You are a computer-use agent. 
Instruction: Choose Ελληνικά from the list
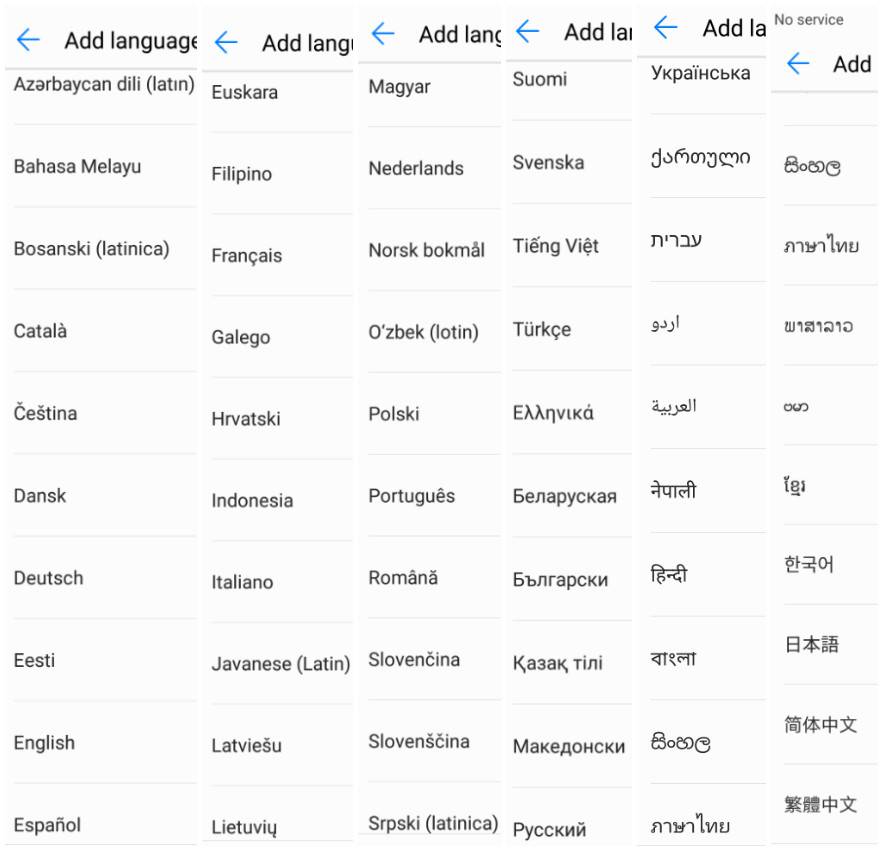tap(552, 413)
